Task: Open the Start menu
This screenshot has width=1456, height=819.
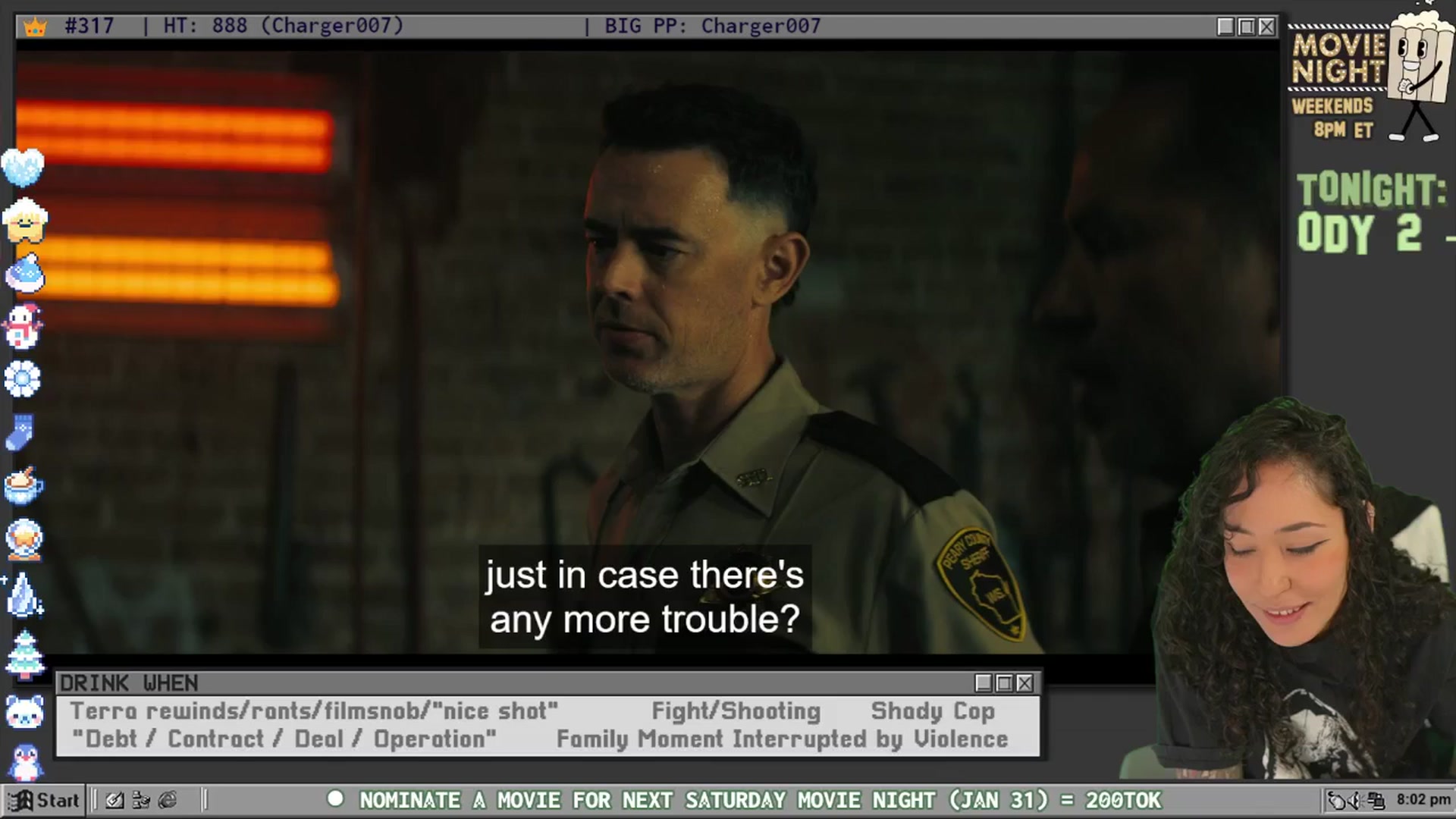Action: point(43,800)
